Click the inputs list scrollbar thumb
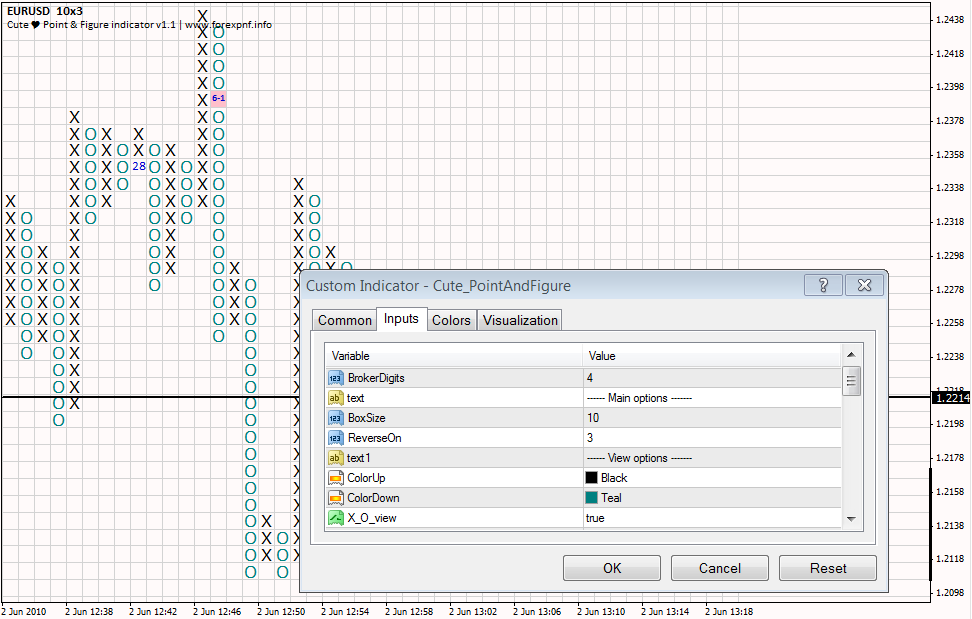The height and width of the screenshot is (619, 972). coord(851,380)
